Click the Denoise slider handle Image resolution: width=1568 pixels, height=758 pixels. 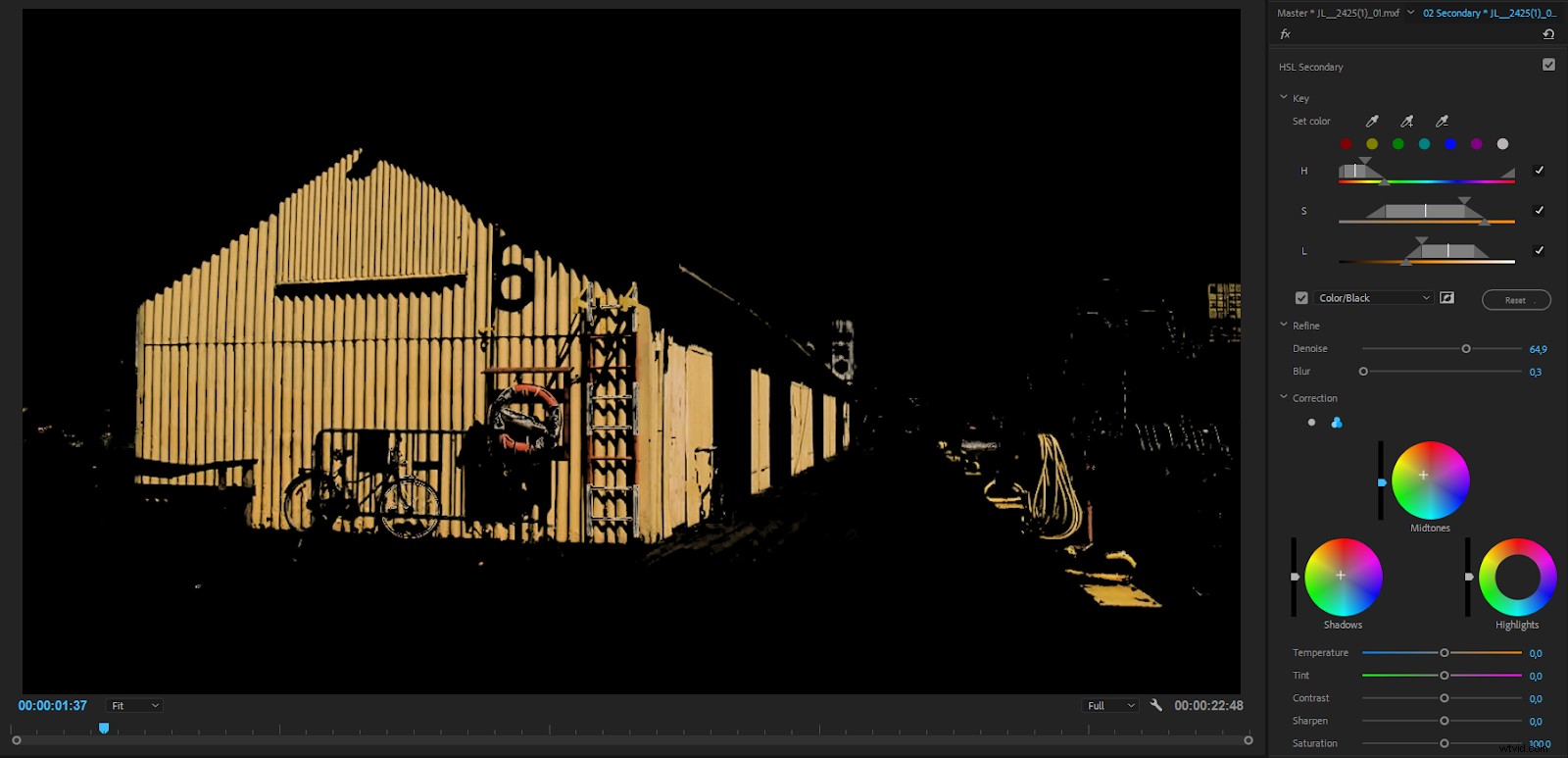pos(1466,349)
